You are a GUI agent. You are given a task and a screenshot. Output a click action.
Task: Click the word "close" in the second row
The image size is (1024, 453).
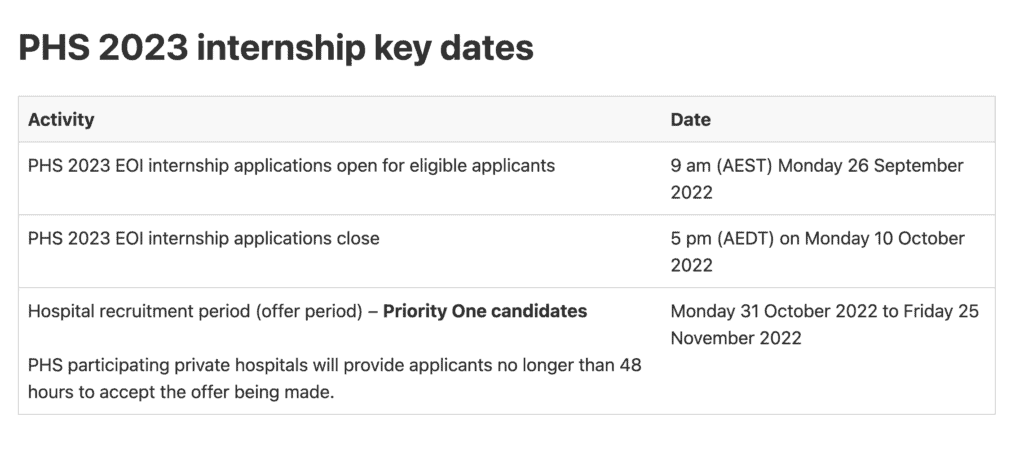357,239
